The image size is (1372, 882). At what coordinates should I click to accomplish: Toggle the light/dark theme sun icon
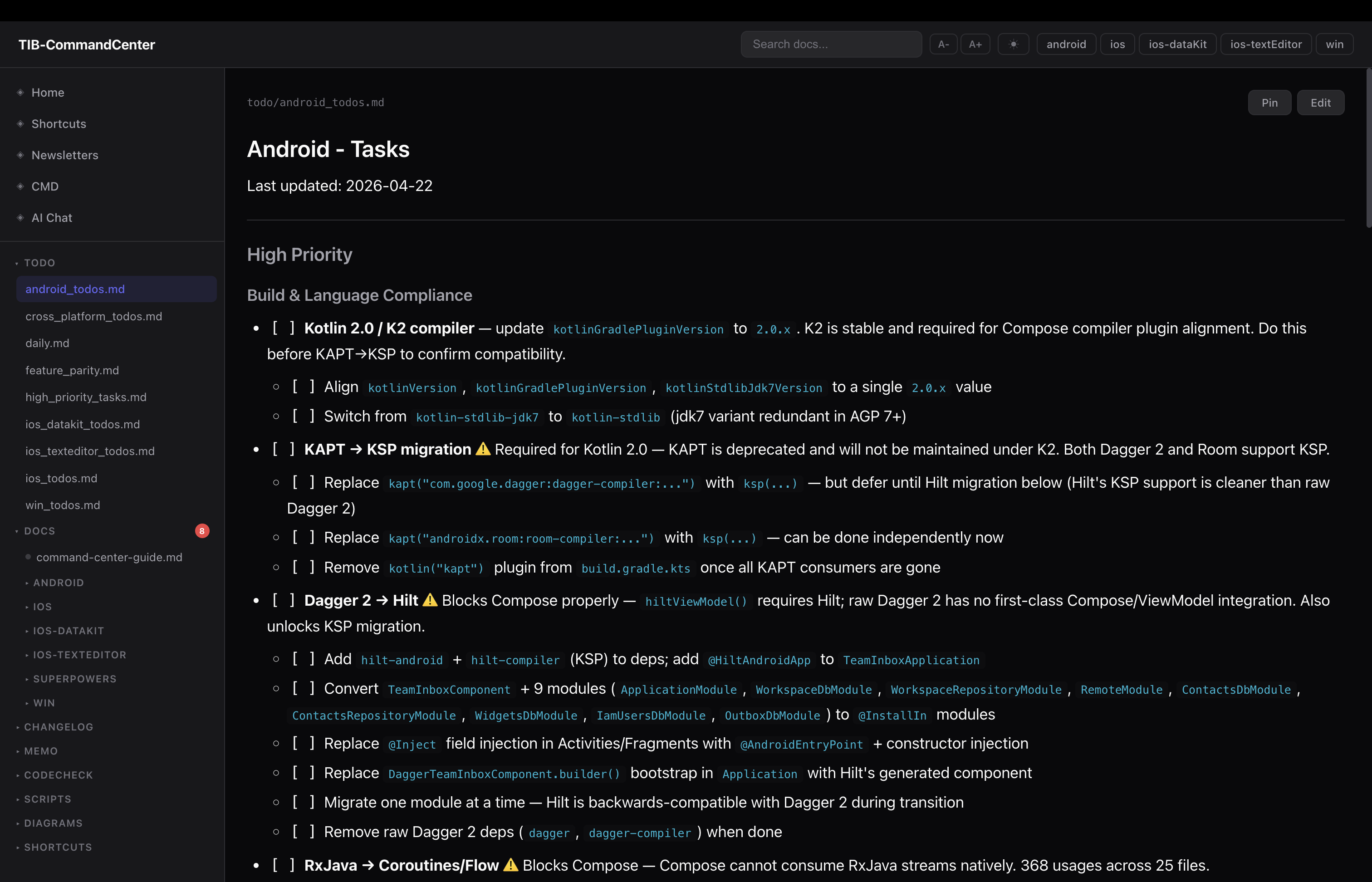coord(1013,44)
